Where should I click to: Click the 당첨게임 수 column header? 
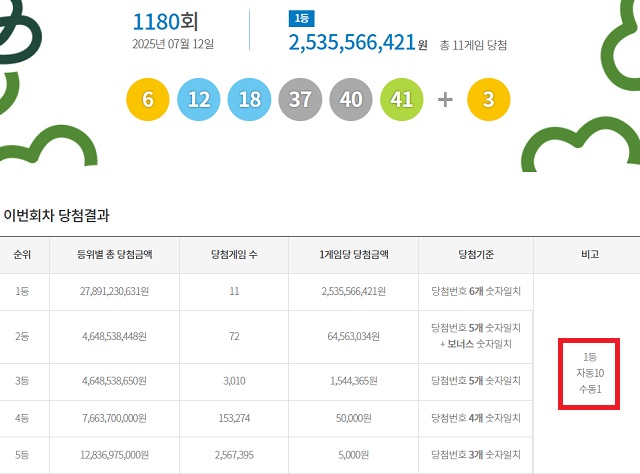(233, 255)
